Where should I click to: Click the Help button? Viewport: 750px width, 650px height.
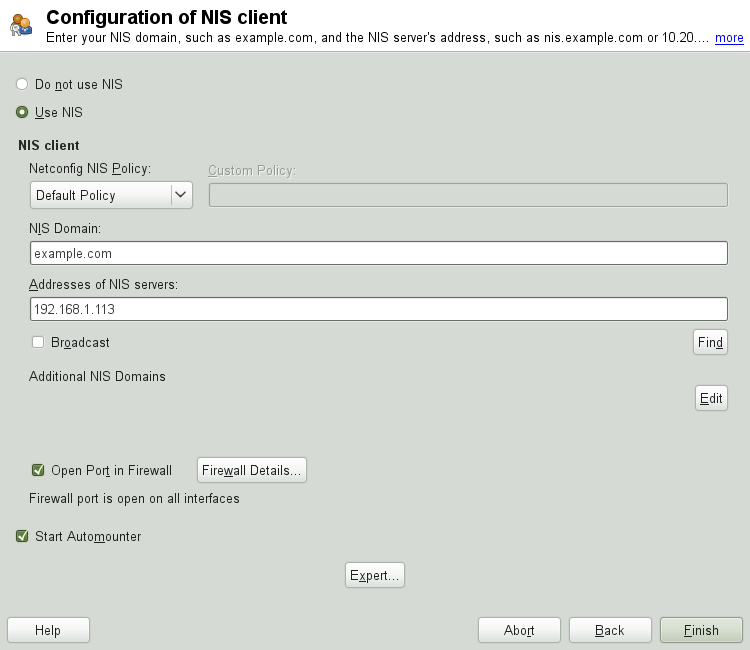click(x=48, y=630)
